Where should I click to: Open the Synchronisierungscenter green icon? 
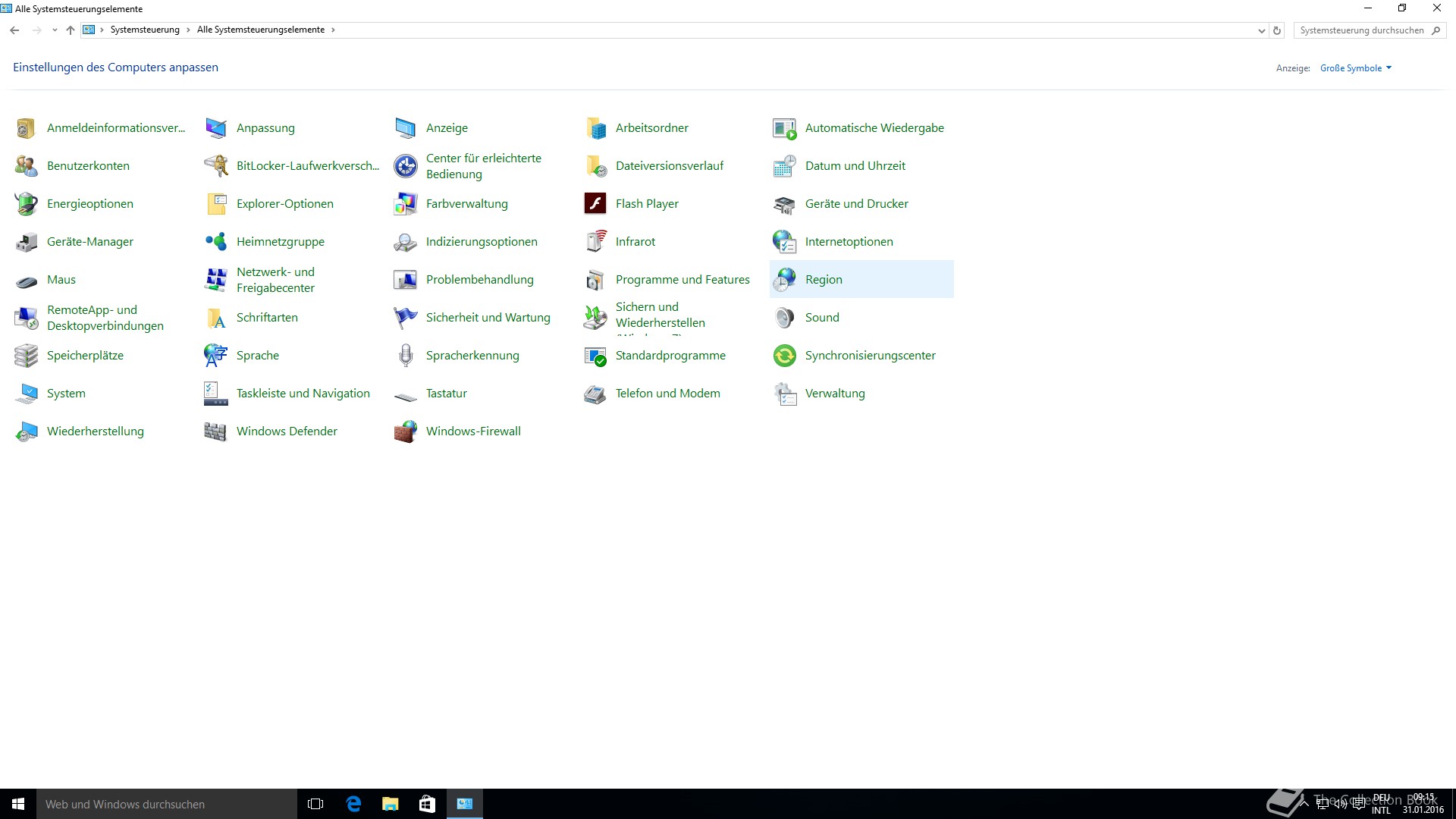coord(784,356)
